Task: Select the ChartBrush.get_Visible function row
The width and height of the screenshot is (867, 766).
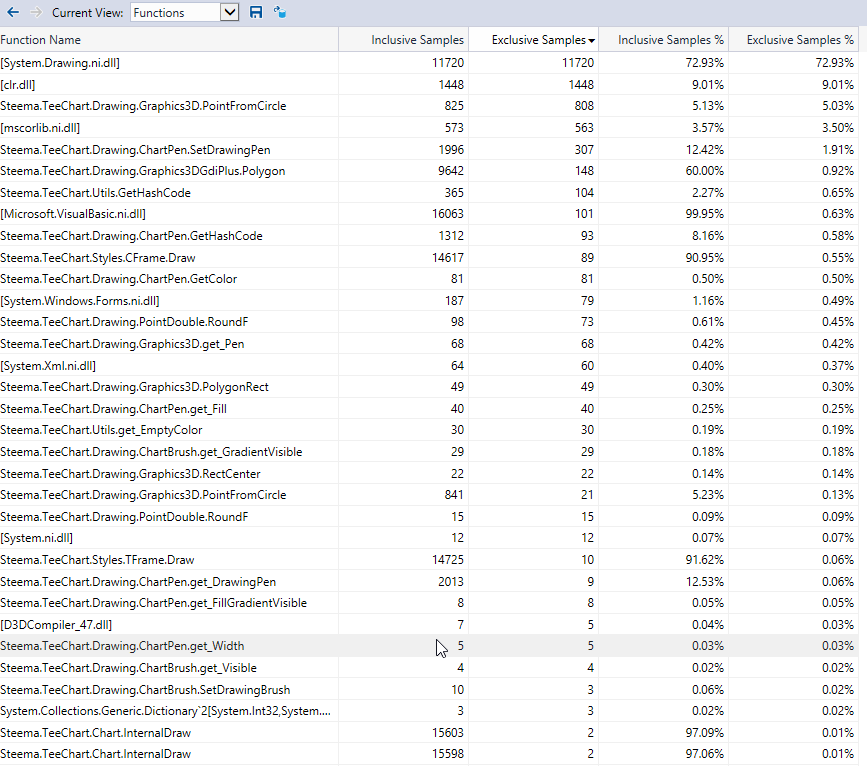Action: pyautogui.click(x=429, y=668)
